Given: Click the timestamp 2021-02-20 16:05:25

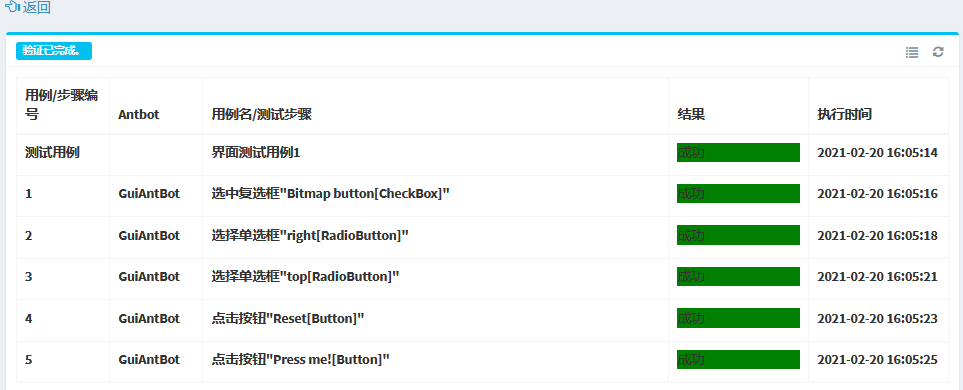Looking at the screenshot, I should pyautogui.click(x=878, y=360).
